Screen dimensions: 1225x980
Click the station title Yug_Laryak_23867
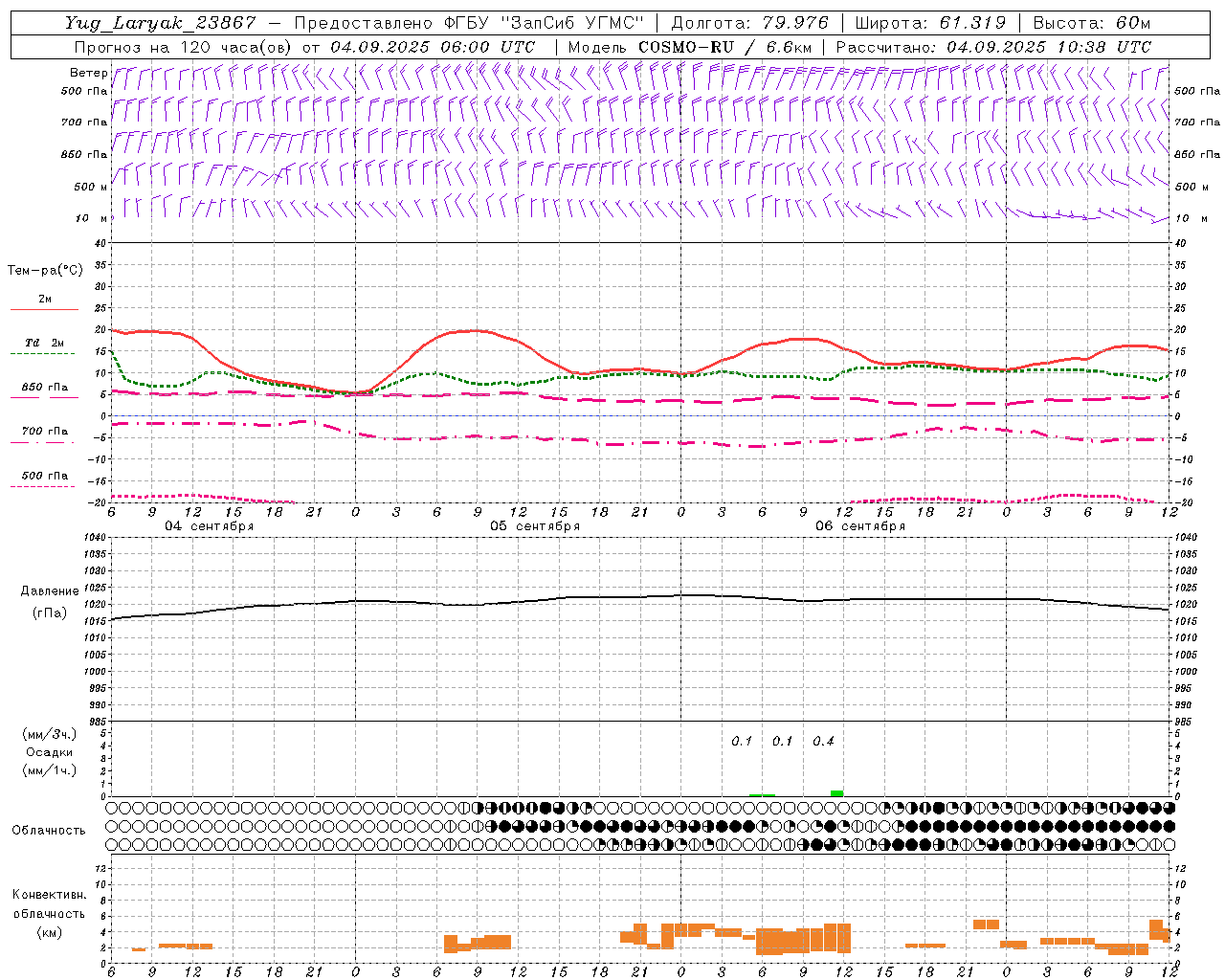160,23
